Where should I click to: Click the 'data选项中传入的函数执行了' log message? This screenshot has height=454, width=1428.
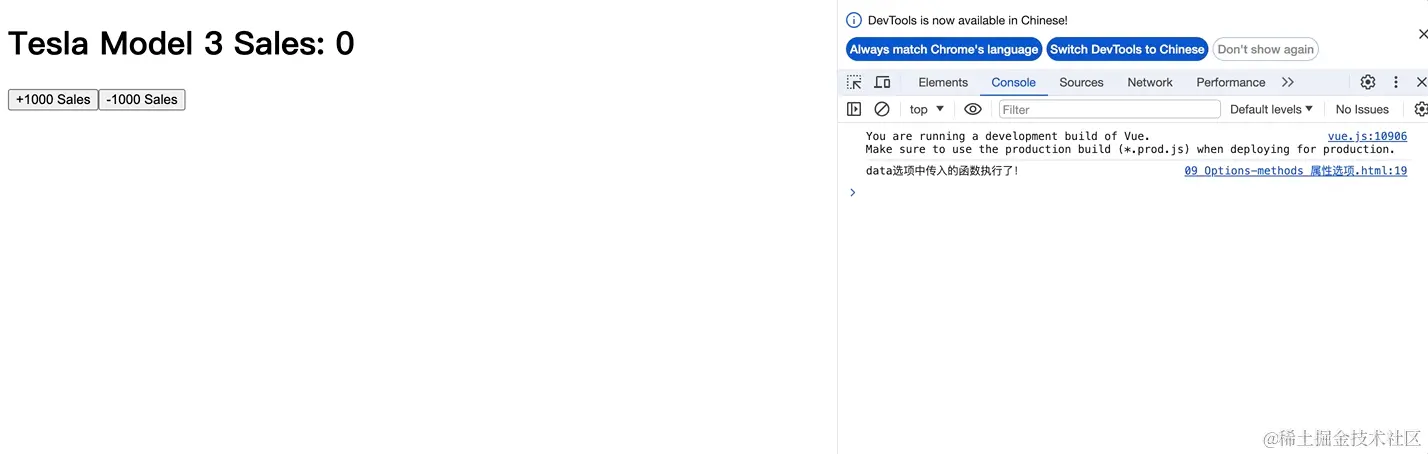click(x=943, y=171)
